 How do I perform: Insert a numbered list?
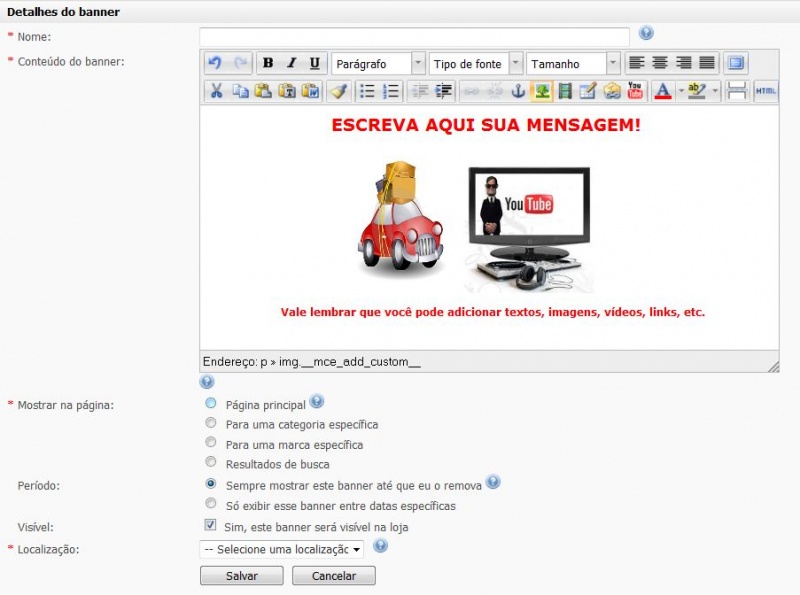391,91
